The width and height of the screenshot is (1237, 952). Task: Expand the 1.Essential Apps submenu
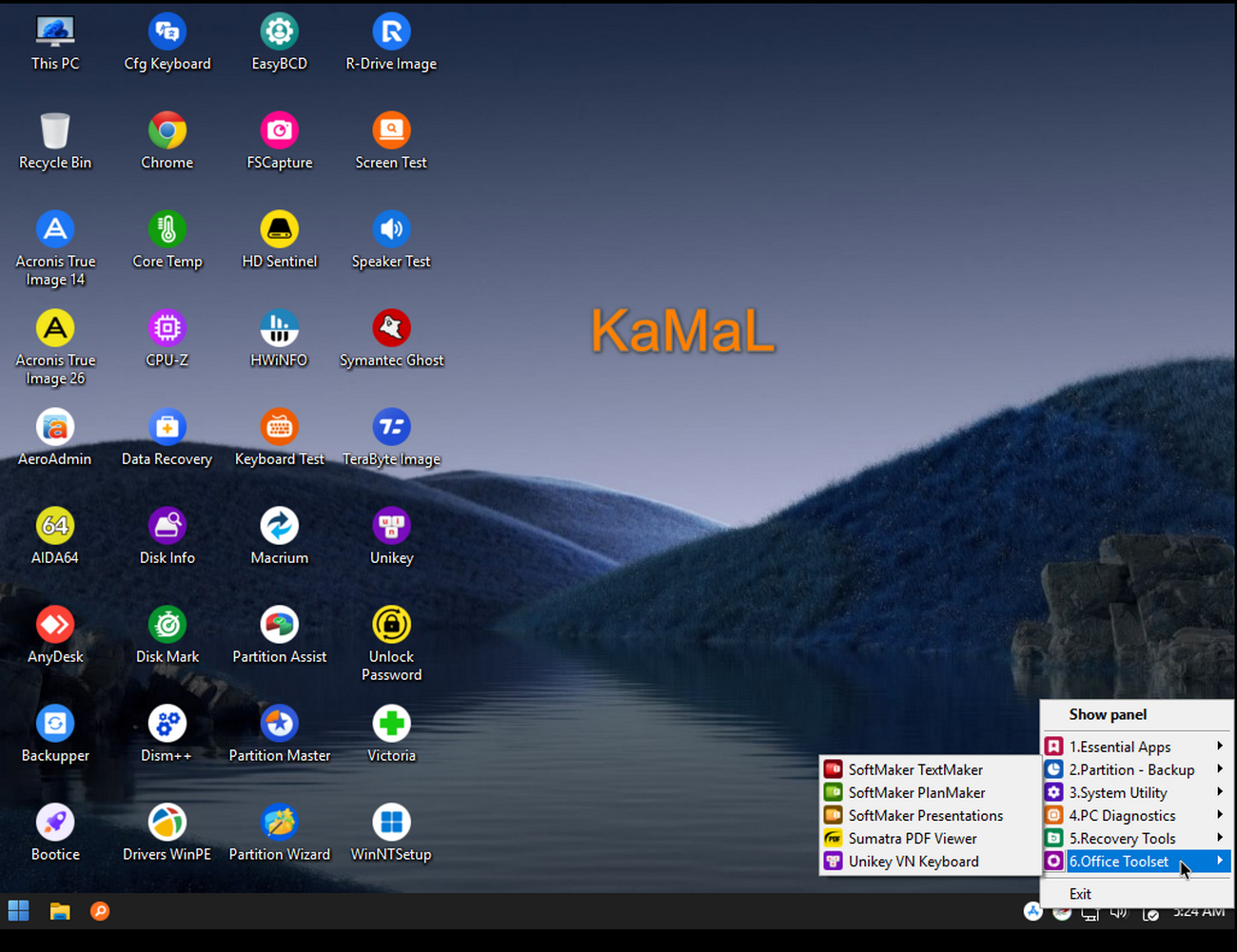(1137, 747)
